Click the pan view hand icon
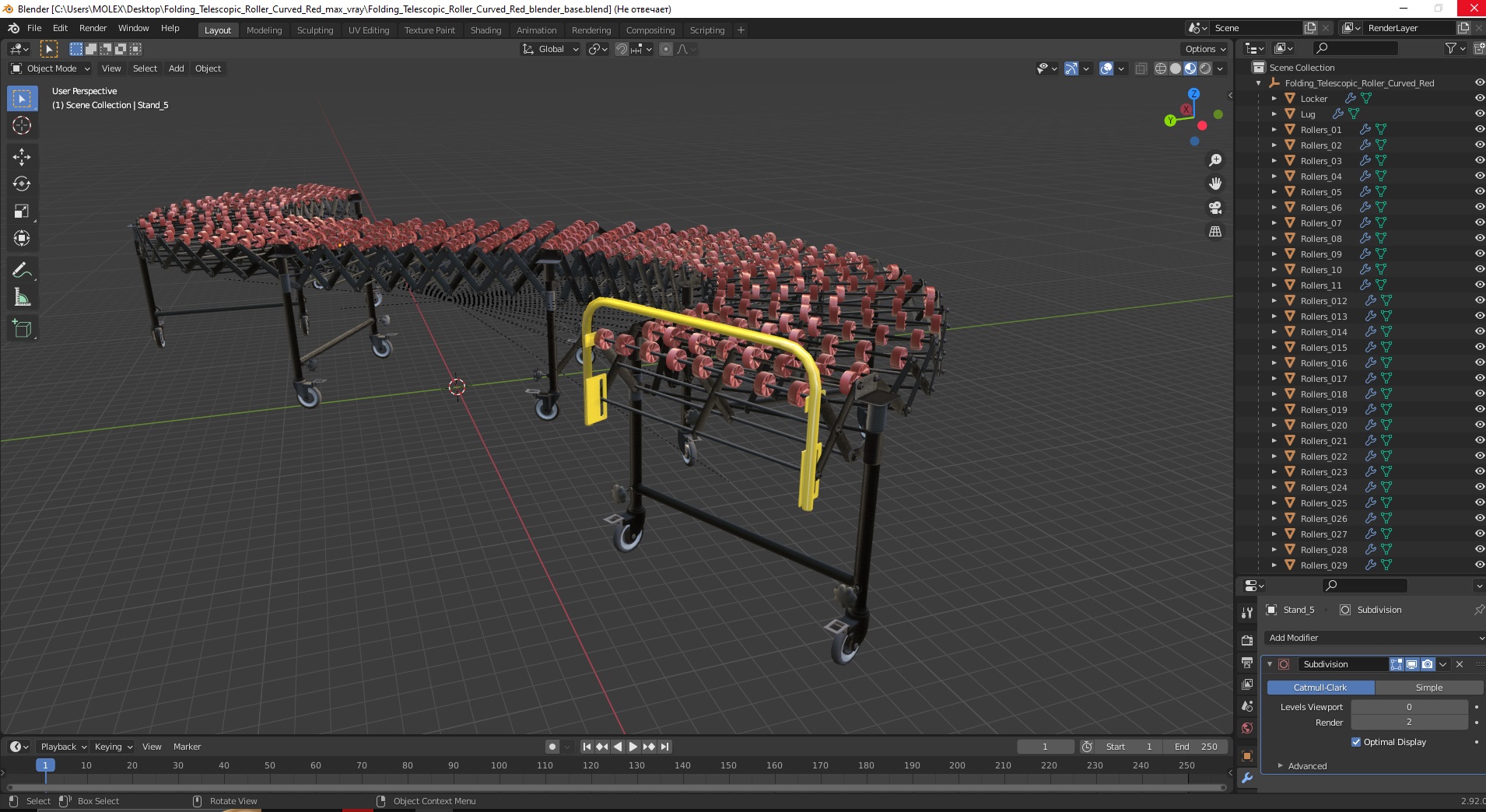 pyautogui.click(x=1214, y=184)
